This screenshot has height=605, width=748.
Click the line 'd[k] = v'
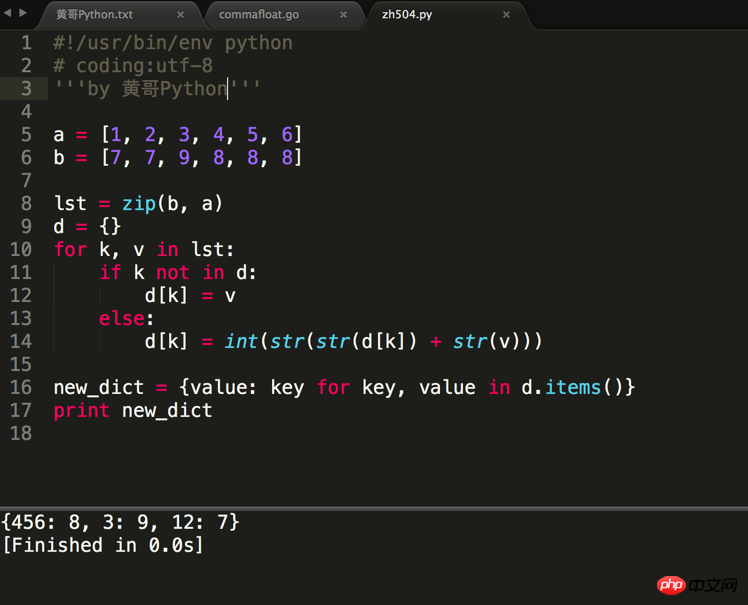tap(190, 296)
